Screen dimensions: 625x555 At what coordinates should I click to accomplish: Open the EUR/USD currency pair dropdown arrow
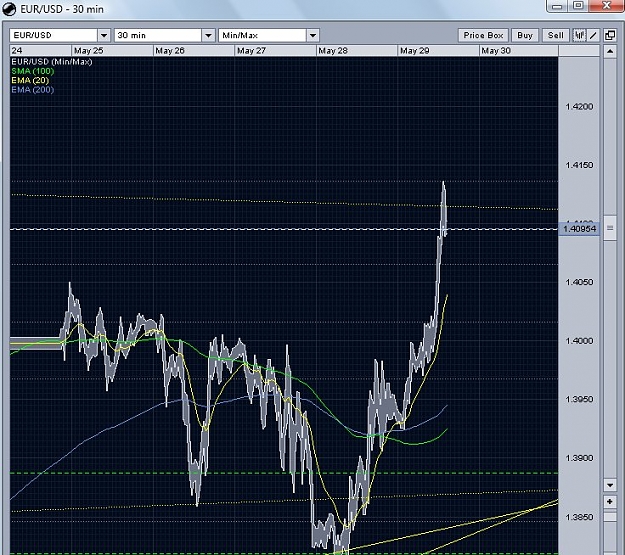(x=104, y=35)
